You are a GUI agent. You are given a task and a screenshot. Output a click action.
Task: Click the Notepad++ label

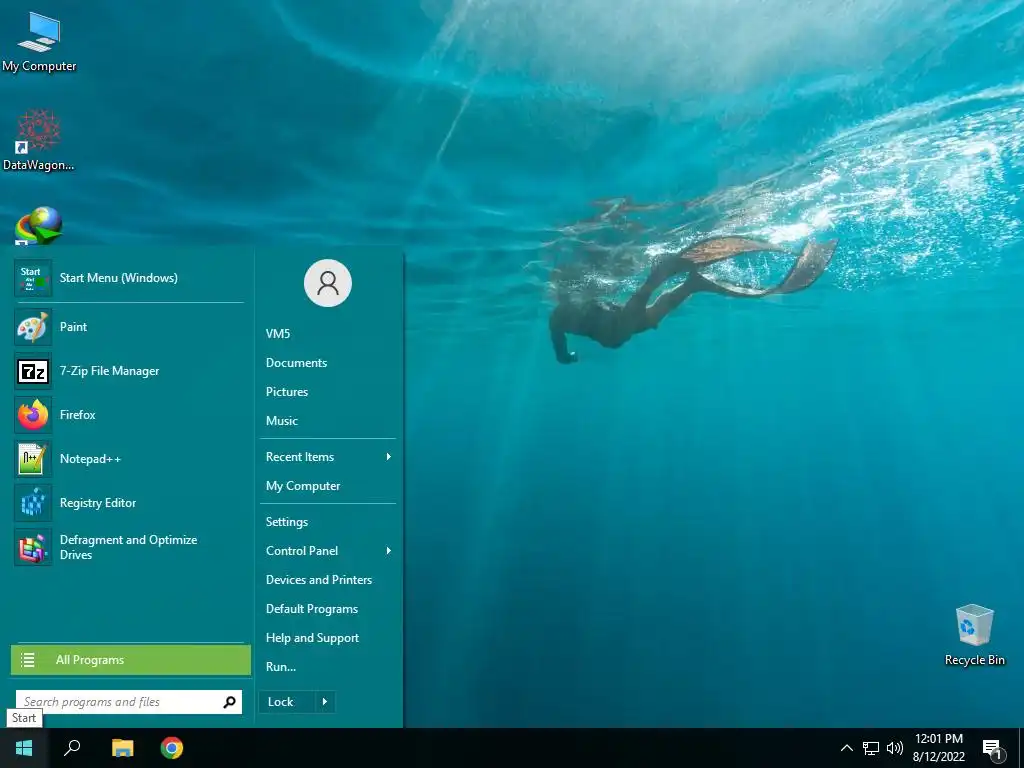pyautogui.click(x=90, y=458)
